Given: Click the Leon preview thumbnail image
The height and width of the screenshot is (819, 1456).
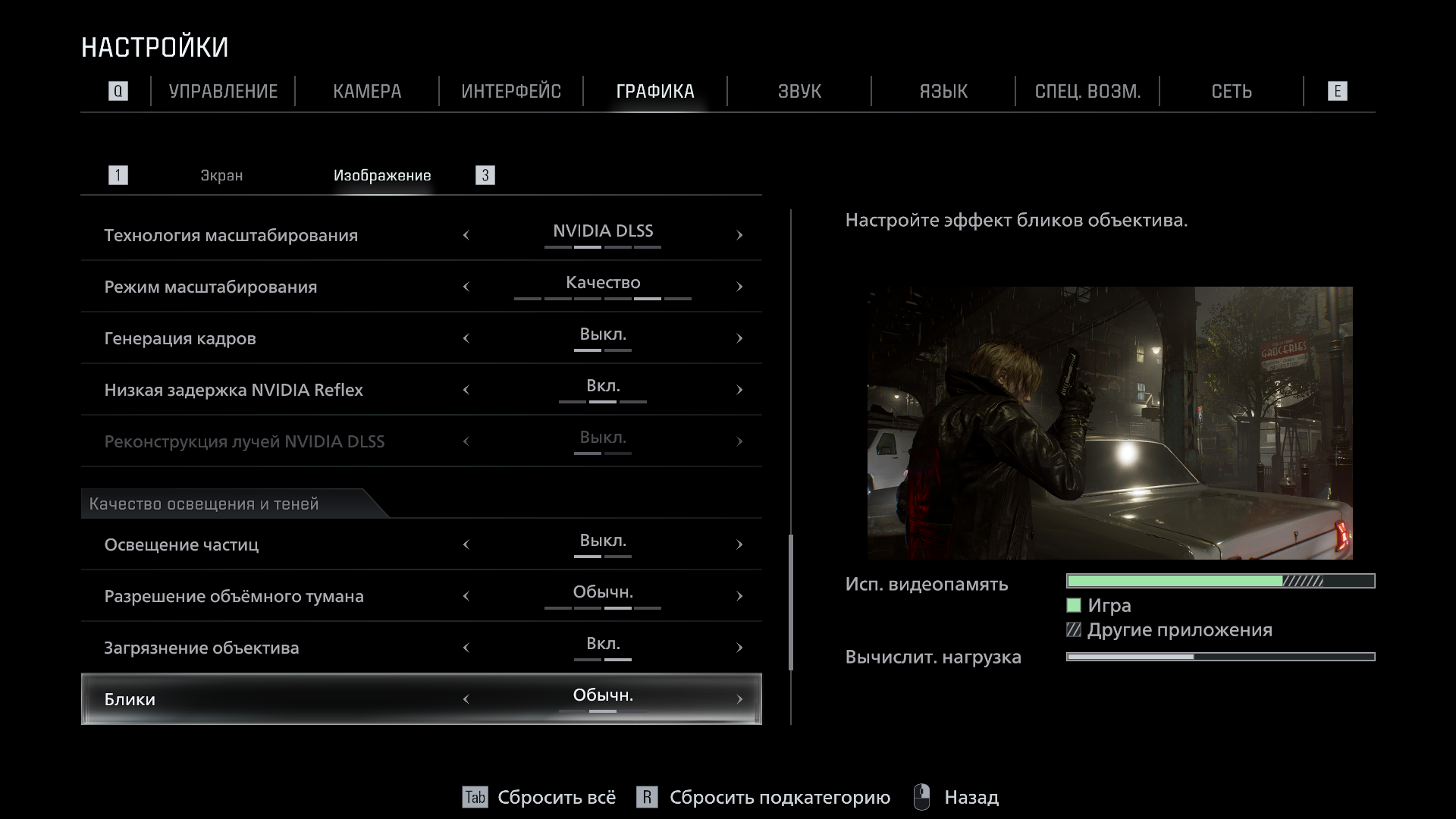Looking at the screenshot, I should tap(1109, 422).
